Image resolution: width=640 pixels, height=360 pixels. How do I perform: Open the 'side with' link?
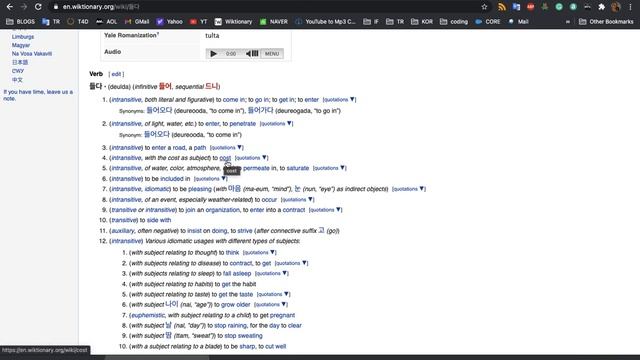click(x=158, y=220)
